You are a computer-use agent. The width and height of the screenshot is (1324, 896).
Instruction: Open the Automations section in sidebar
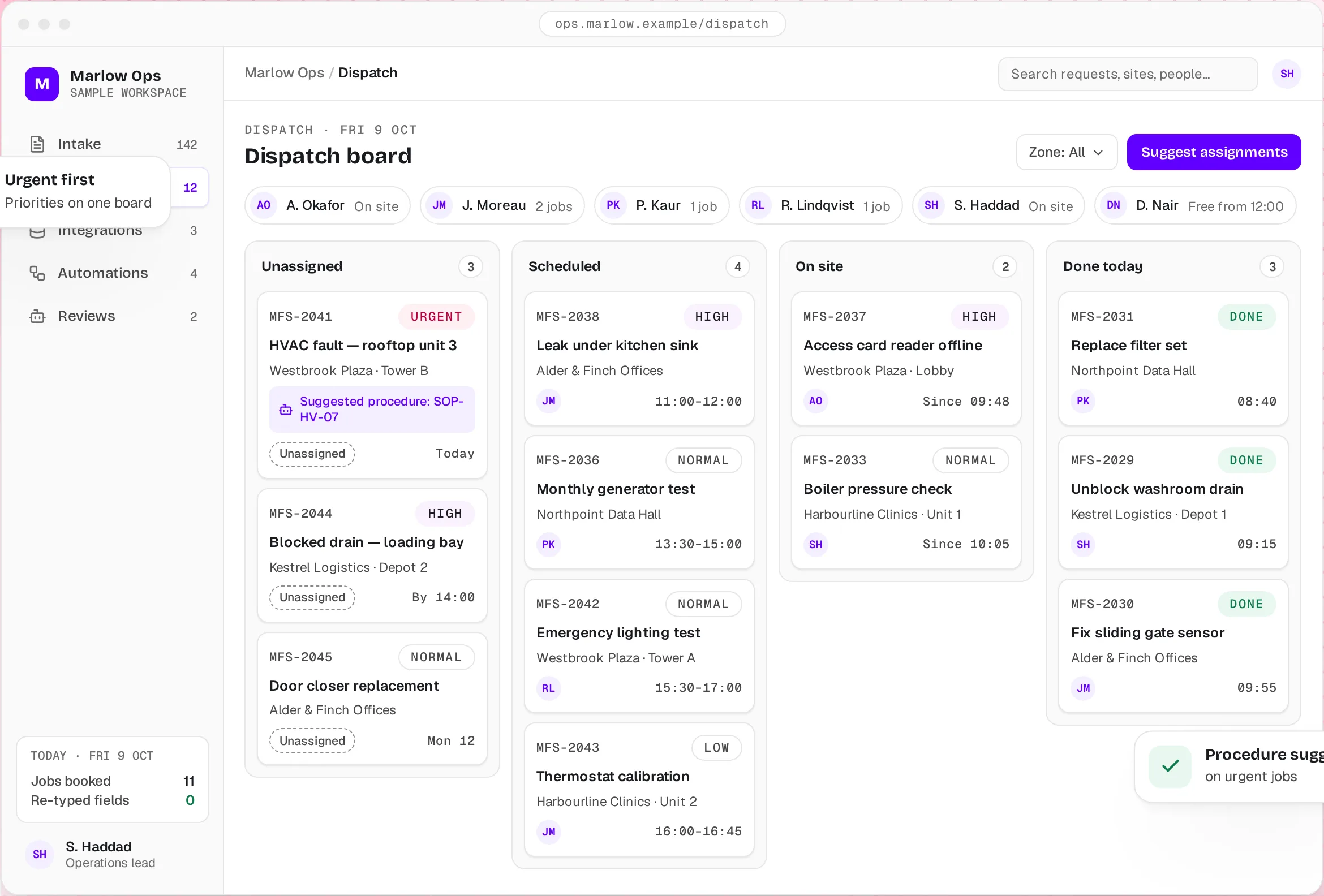pyautogui.click(x=113, y=273)
